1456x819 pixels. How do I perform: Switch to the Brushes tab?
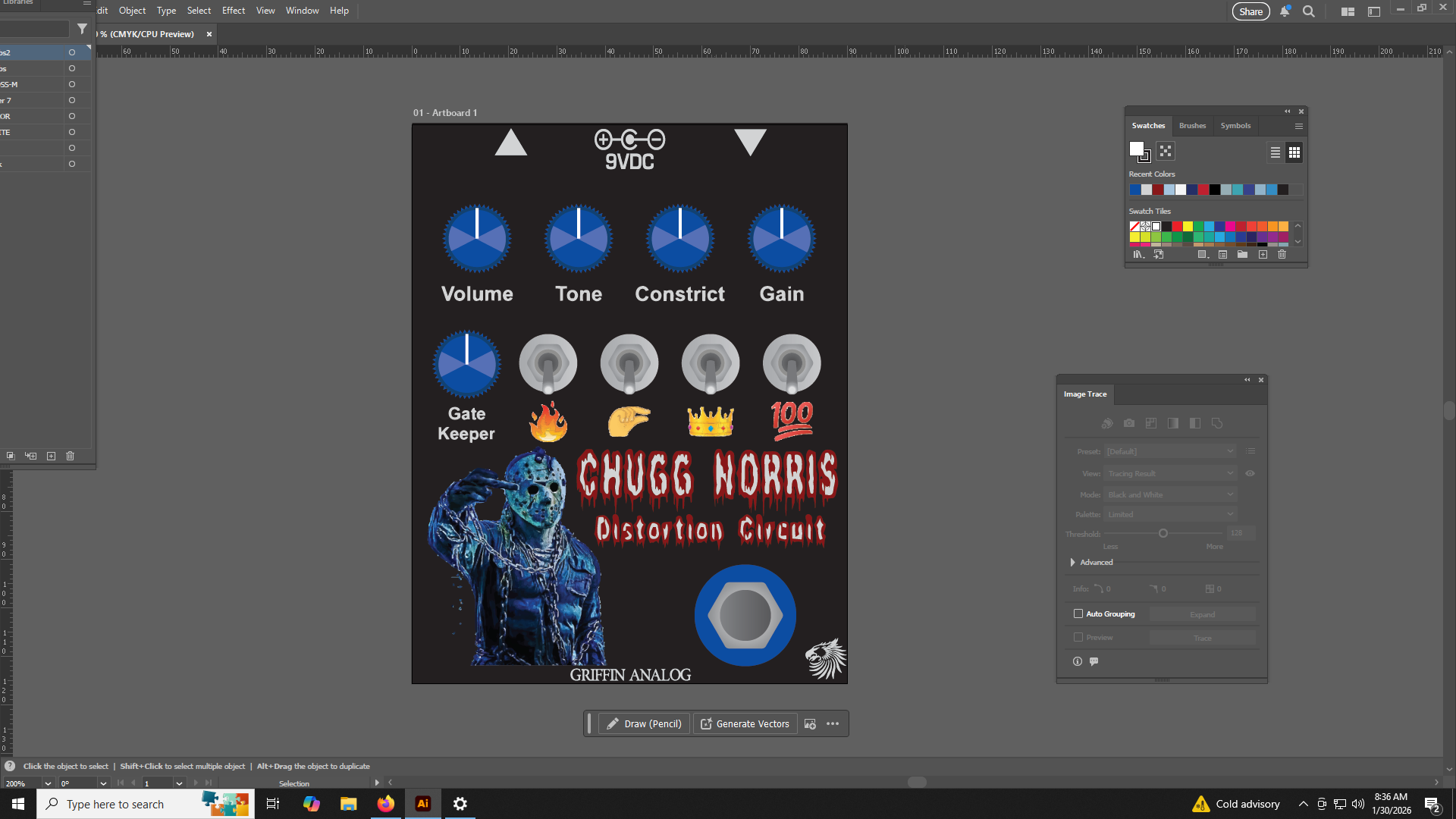(1192, 126)
